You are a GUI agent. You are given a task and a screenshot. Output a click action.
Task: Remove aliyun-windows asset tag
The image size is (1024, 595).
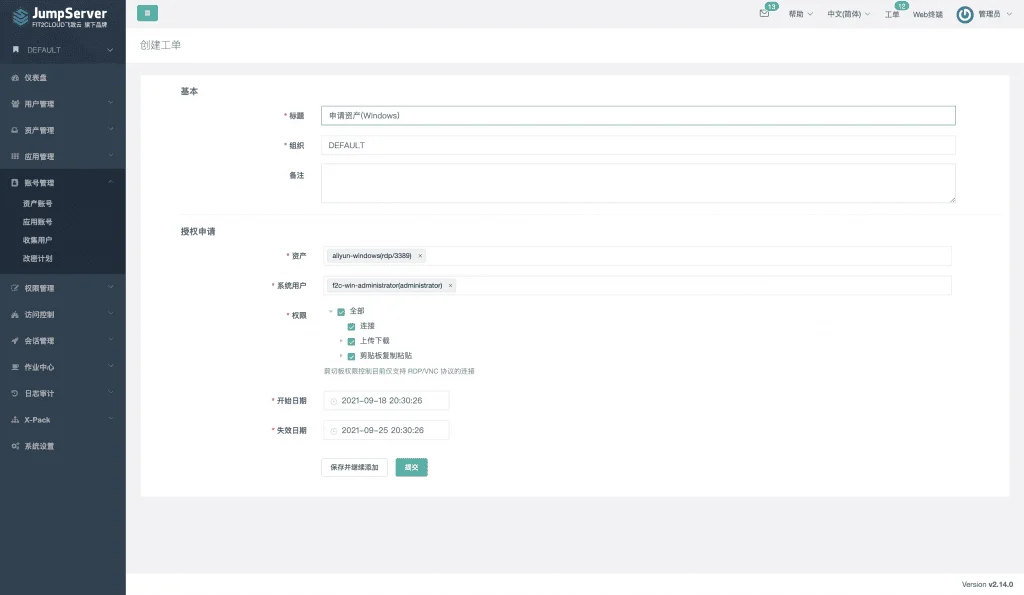(420, 256)
